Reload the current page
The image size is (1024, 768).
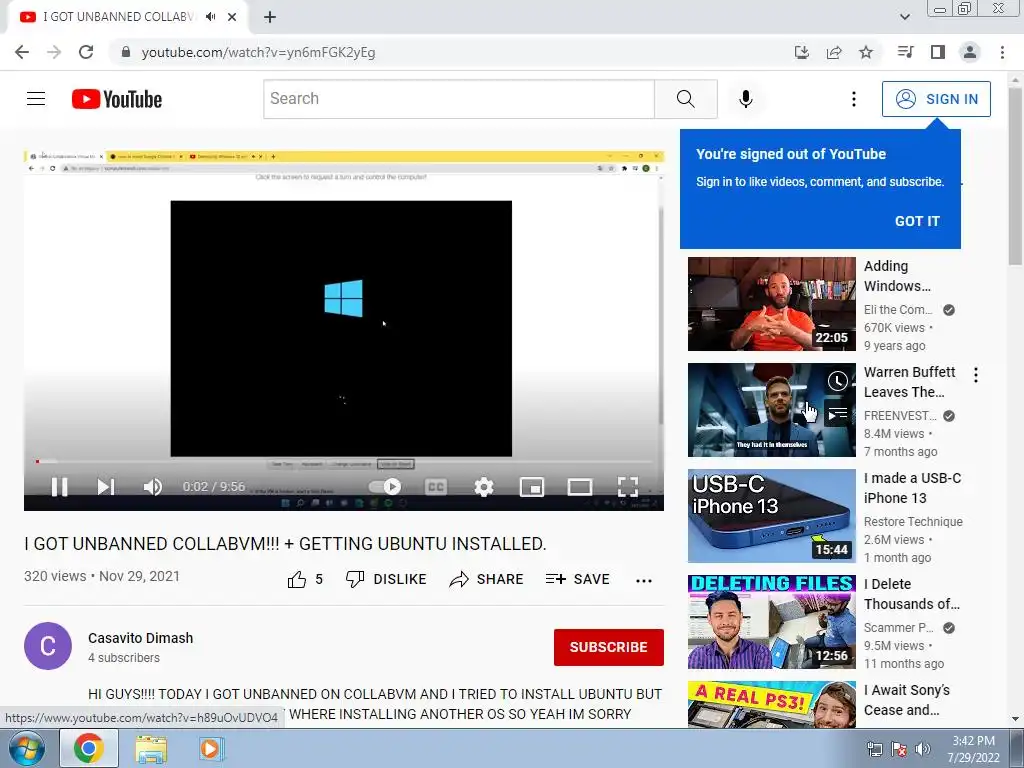point(86,52)
